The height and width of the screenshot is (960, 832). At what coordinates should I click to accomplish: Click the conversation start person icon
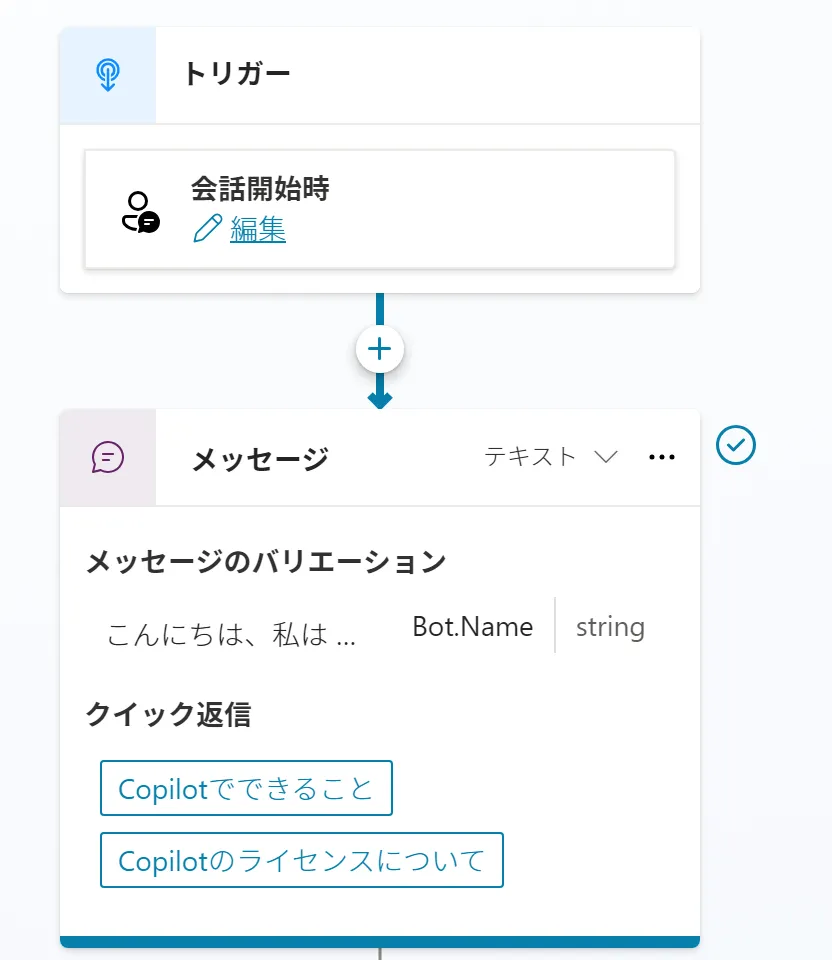click(139, 211)
